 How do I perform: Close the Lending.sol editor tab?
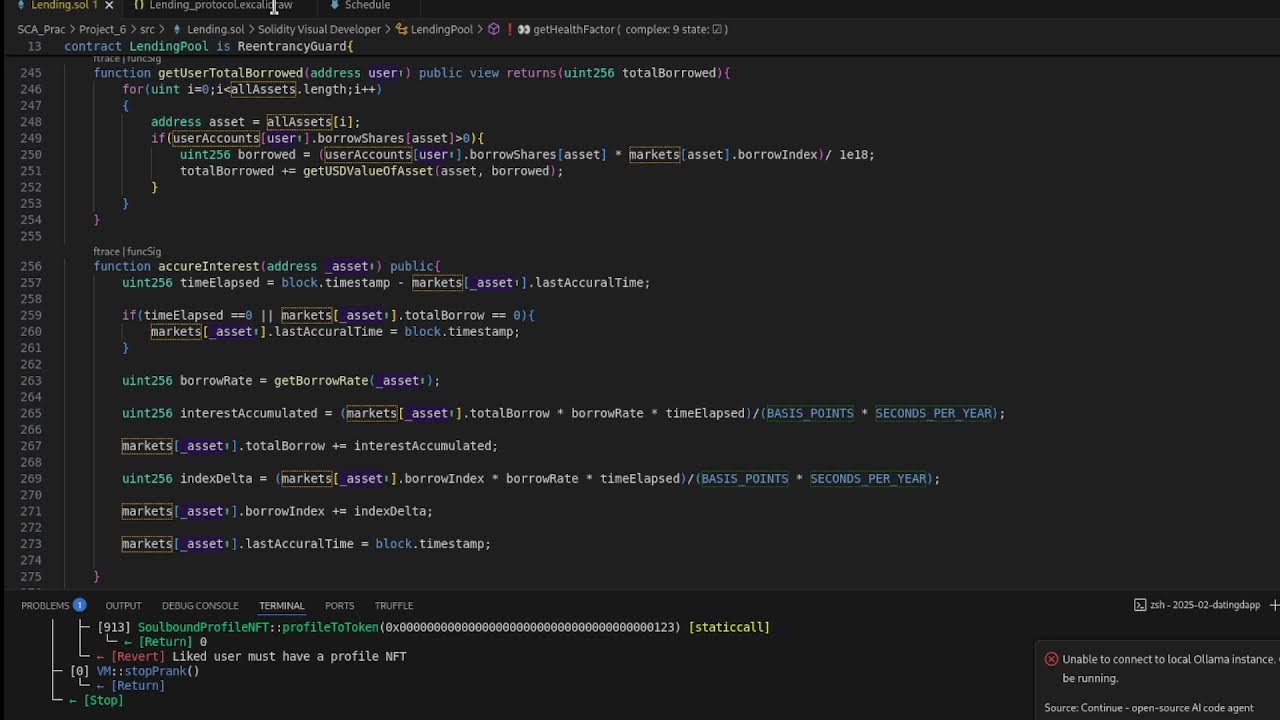(109, 5)
